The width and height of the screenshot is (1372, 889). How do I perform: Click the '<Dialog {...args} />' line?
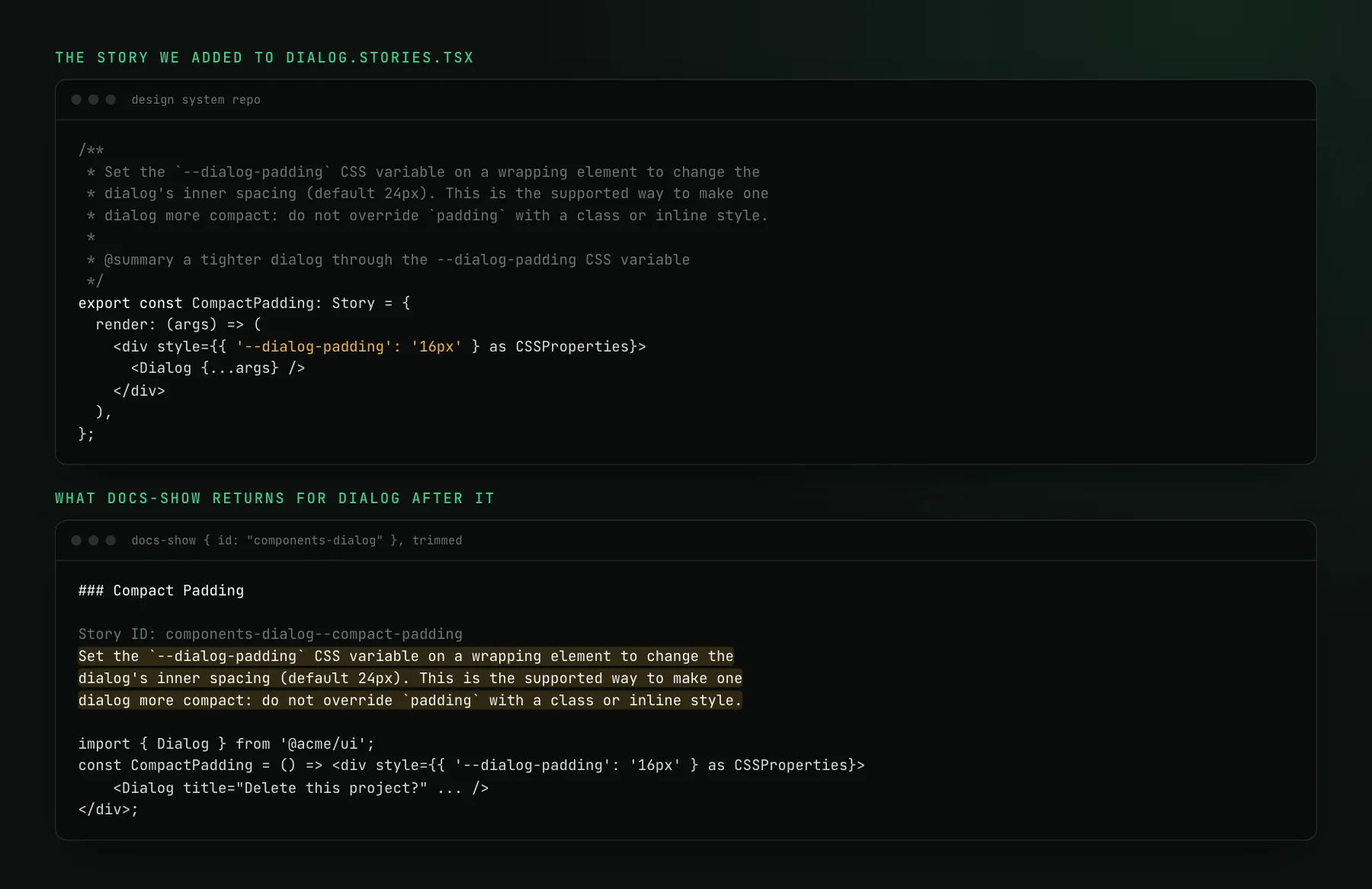pyautogui.click(x=218, y=368)
